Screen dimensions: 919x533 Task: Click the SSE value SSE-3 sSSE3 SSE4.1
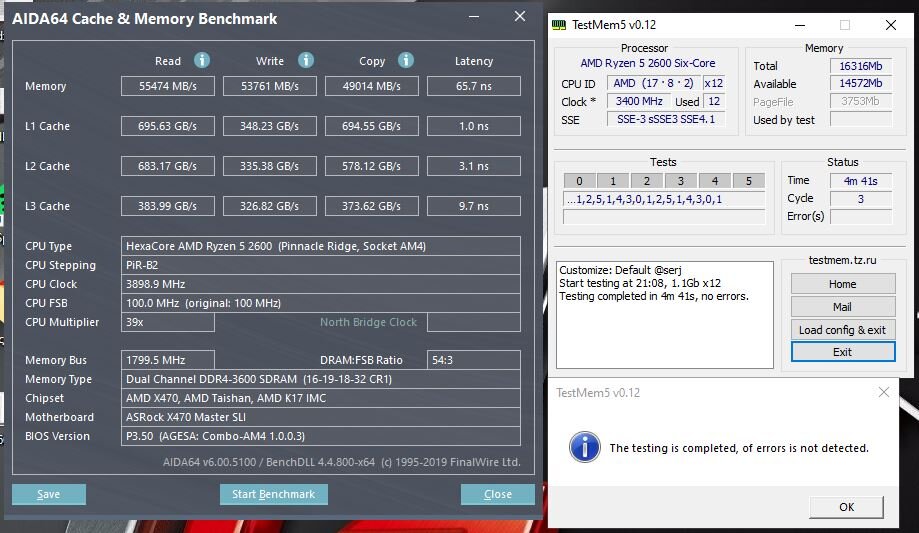[666, 119]
